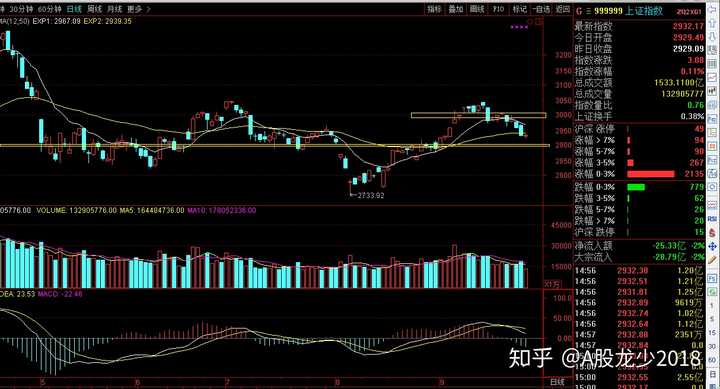
Task: Click the 1-minute period shortcut in right toolbar
Action: pyautogui.click(x=712, y=305)
